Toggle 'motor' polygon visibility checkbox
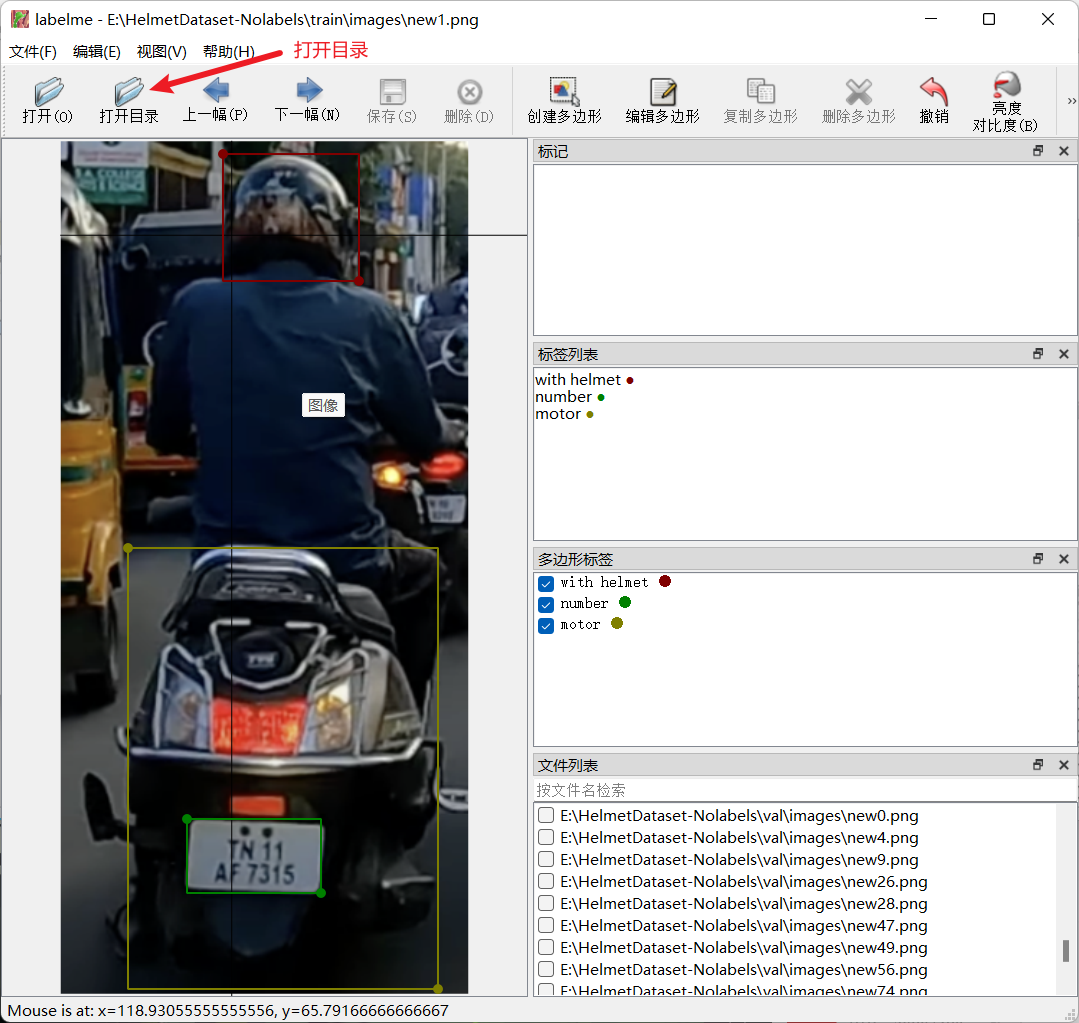1079x1023 pixels. click(x=546, y=626)
